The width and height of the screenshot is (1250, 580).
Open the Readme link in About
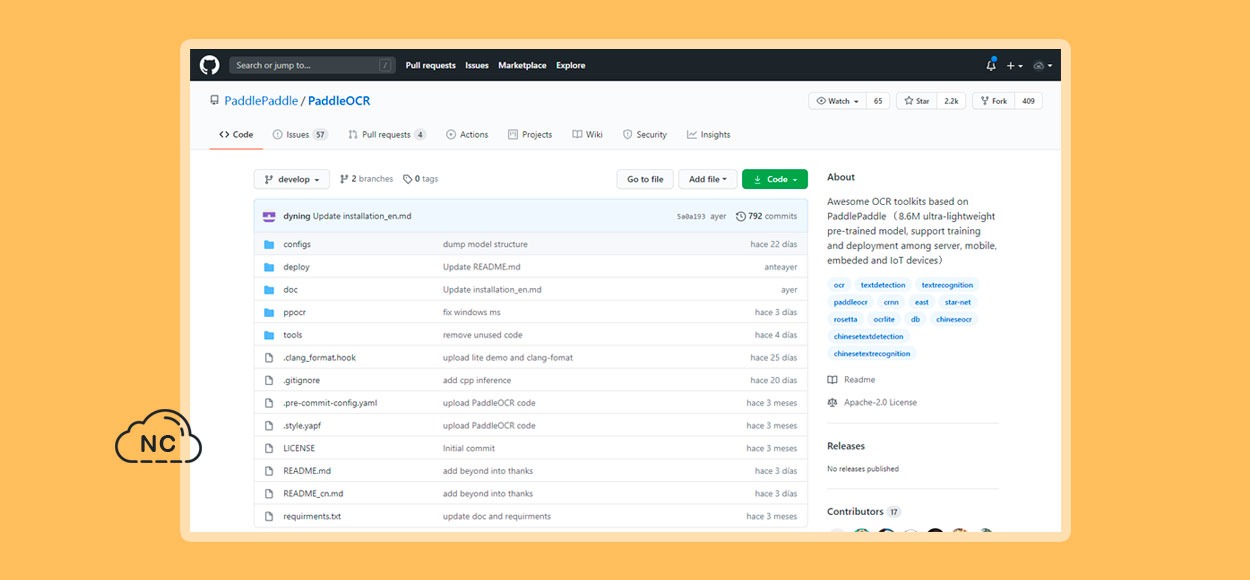851,380
